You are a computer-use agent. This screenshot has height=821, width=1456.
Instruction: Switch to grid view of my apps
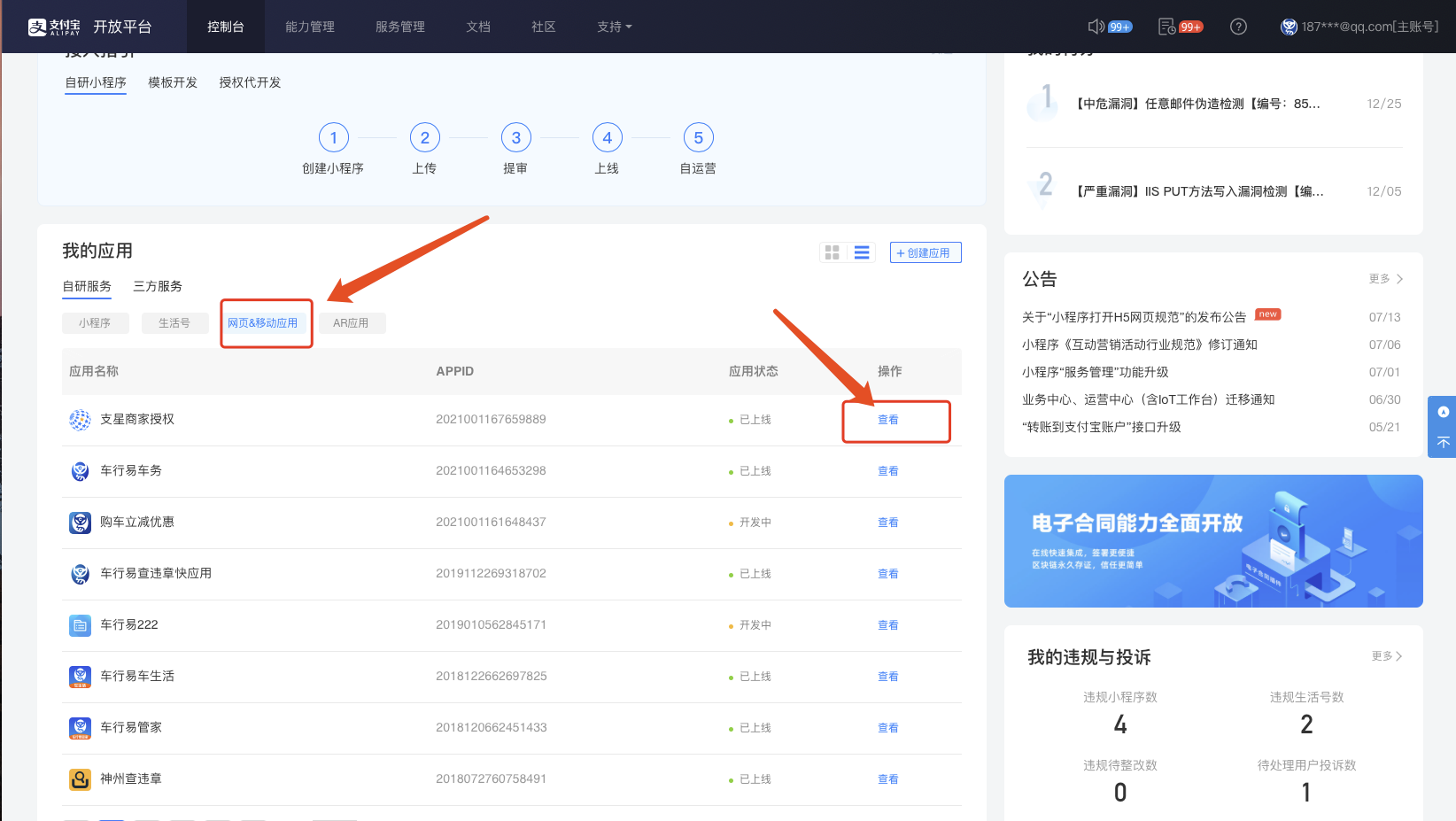833,252
